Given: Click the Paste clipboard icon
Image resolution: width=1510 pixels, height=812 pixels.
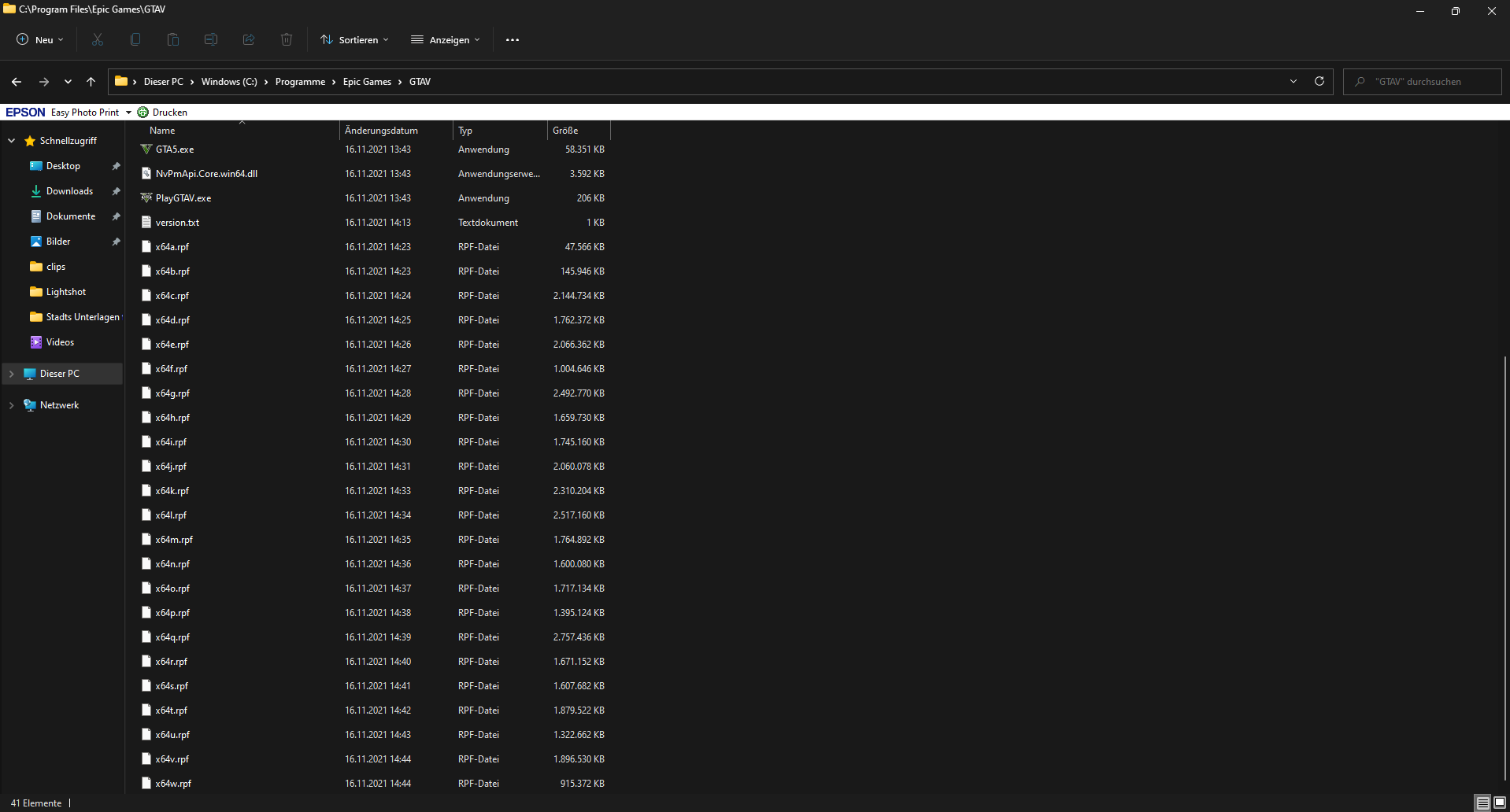Looking at the screenshot, I should [x=173, y=39].
